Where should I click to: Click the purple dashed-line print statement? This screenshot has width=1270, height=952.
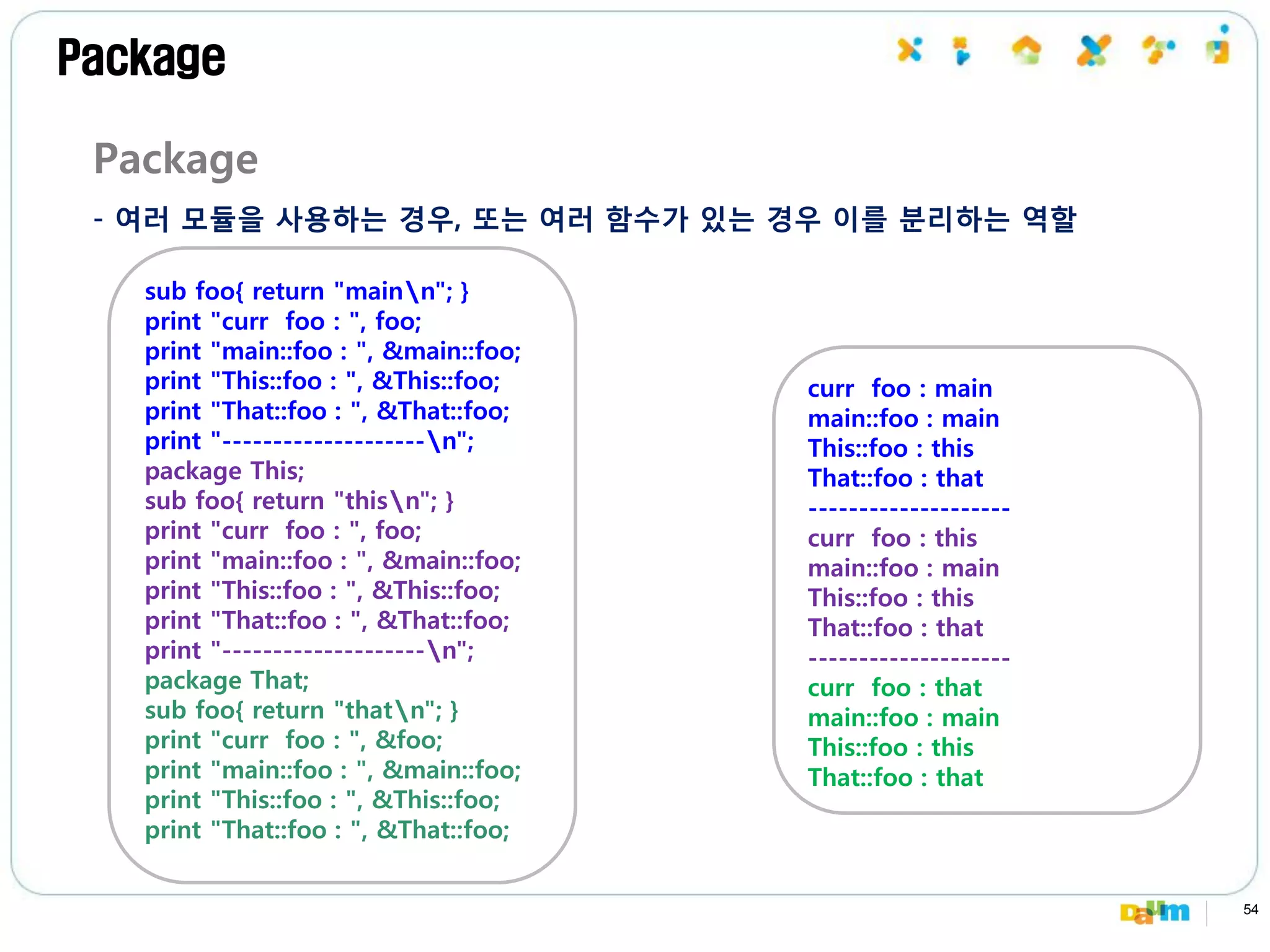pos(309,650)
